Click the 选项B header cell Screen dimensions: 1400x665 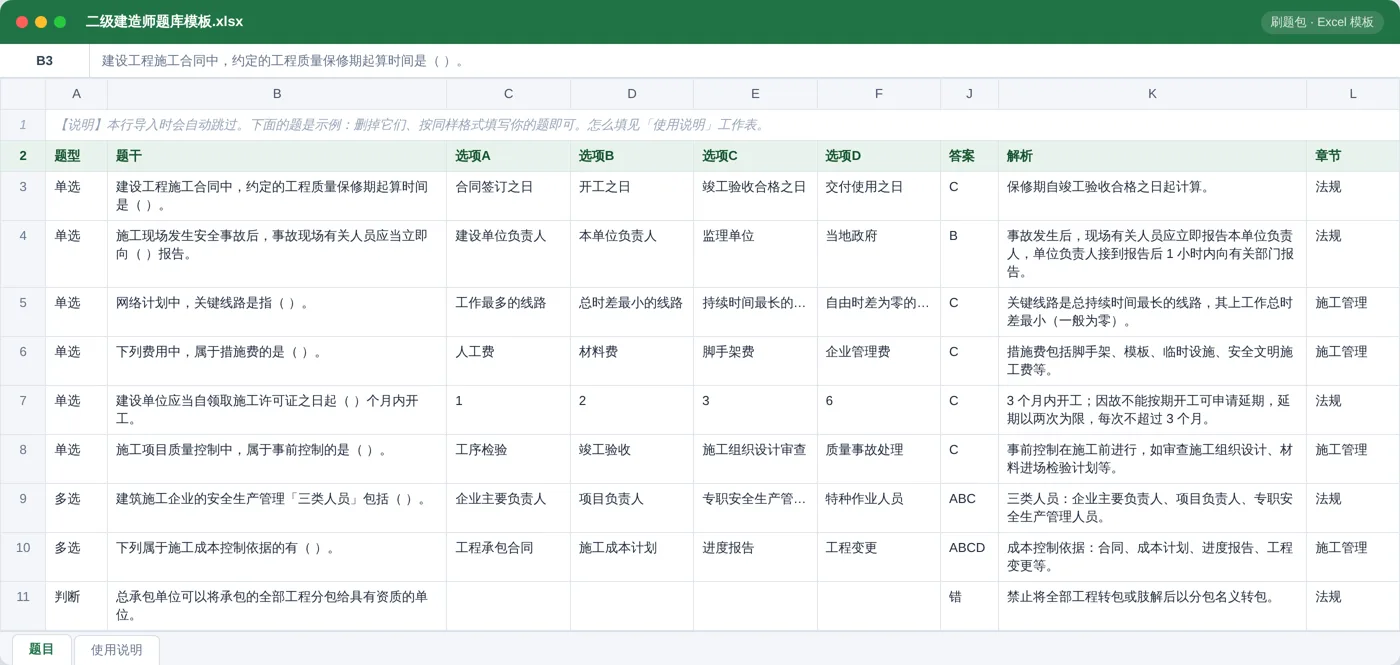632,156
